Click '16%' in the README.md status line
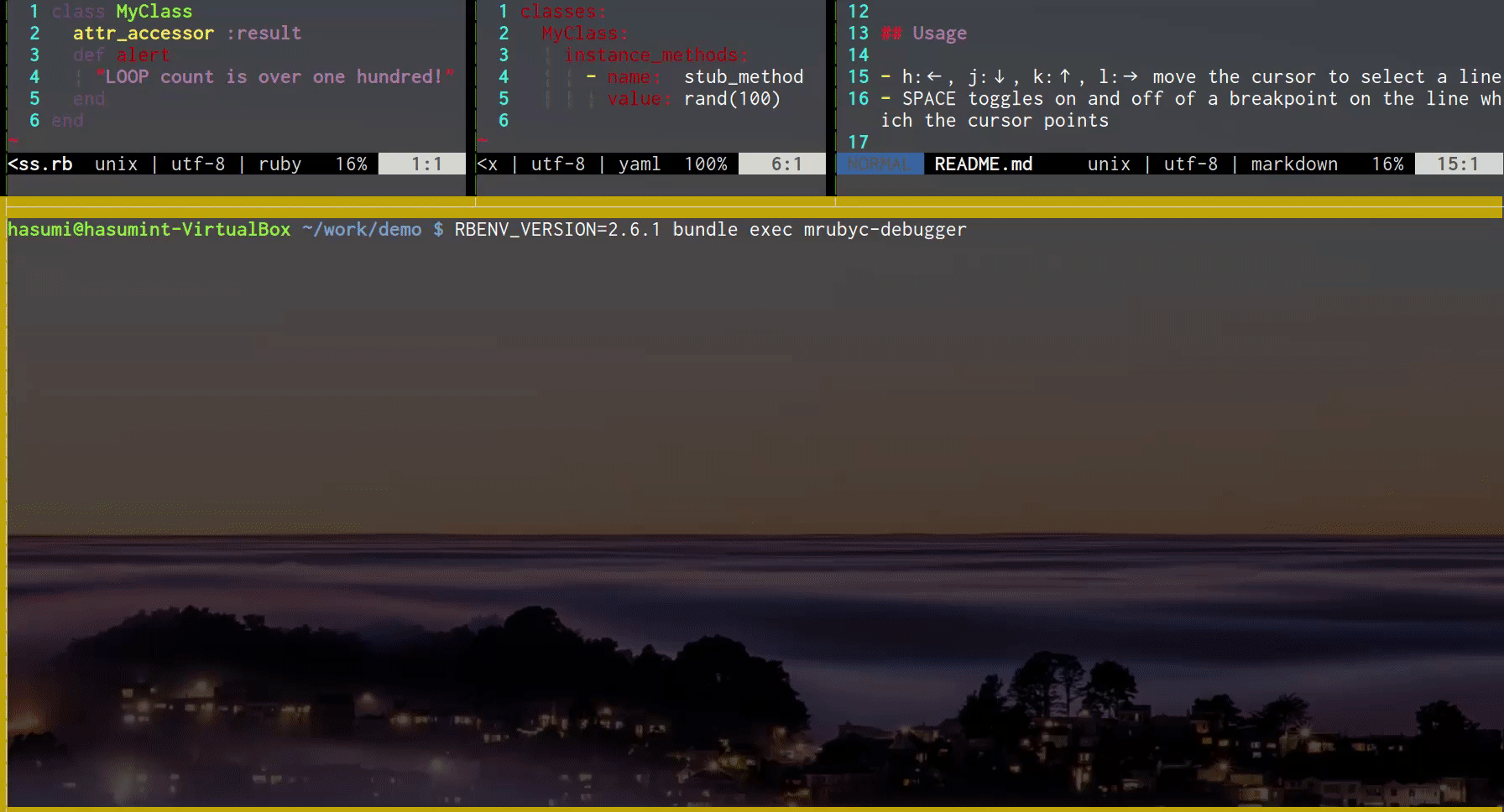This screenshot has height=812, width=1504. point(1387,164)
